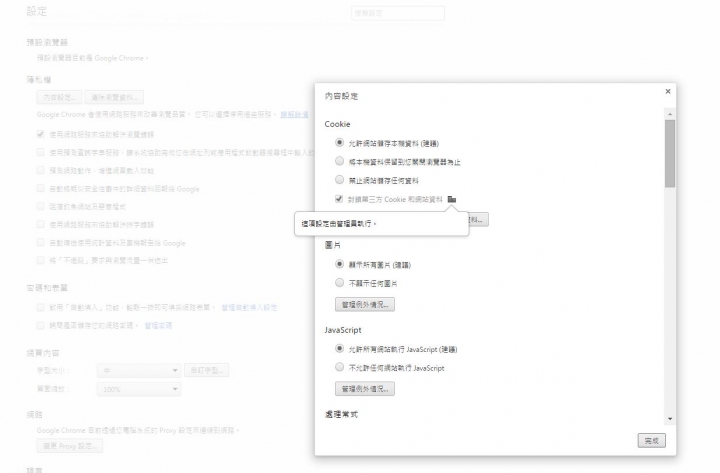720x473 pixels.
Task: Toggle the Do Not Track request checkbox
Action: click(40, 260)
